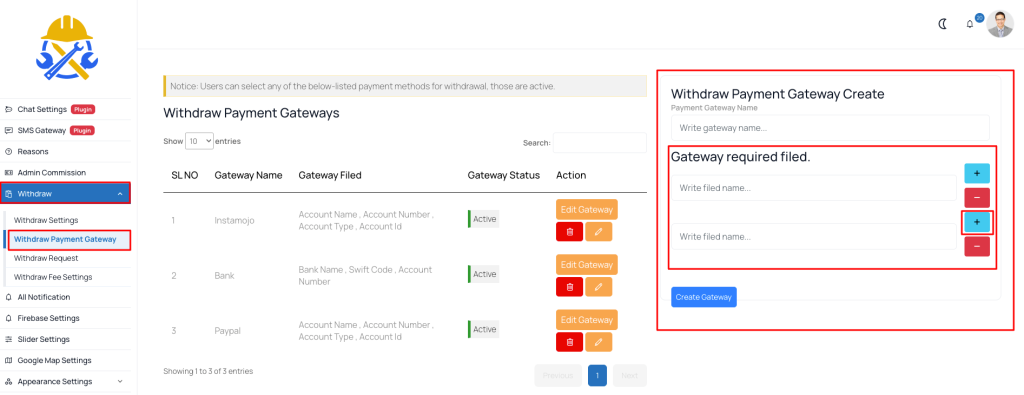
Task: Remove first field with minus button
Action: click(x=977, y=197)
